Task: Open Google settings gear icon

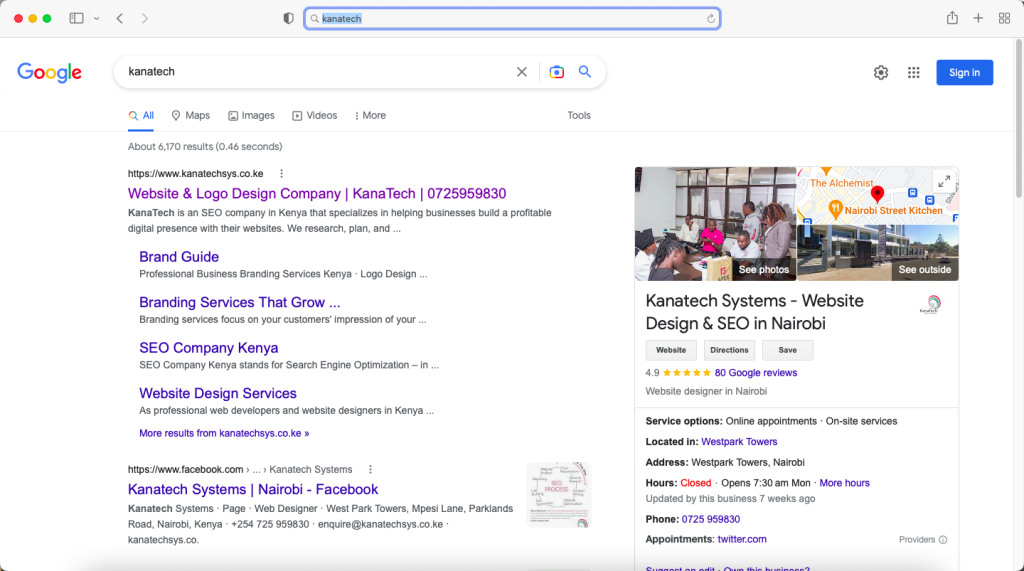Action: pos(881,73)
